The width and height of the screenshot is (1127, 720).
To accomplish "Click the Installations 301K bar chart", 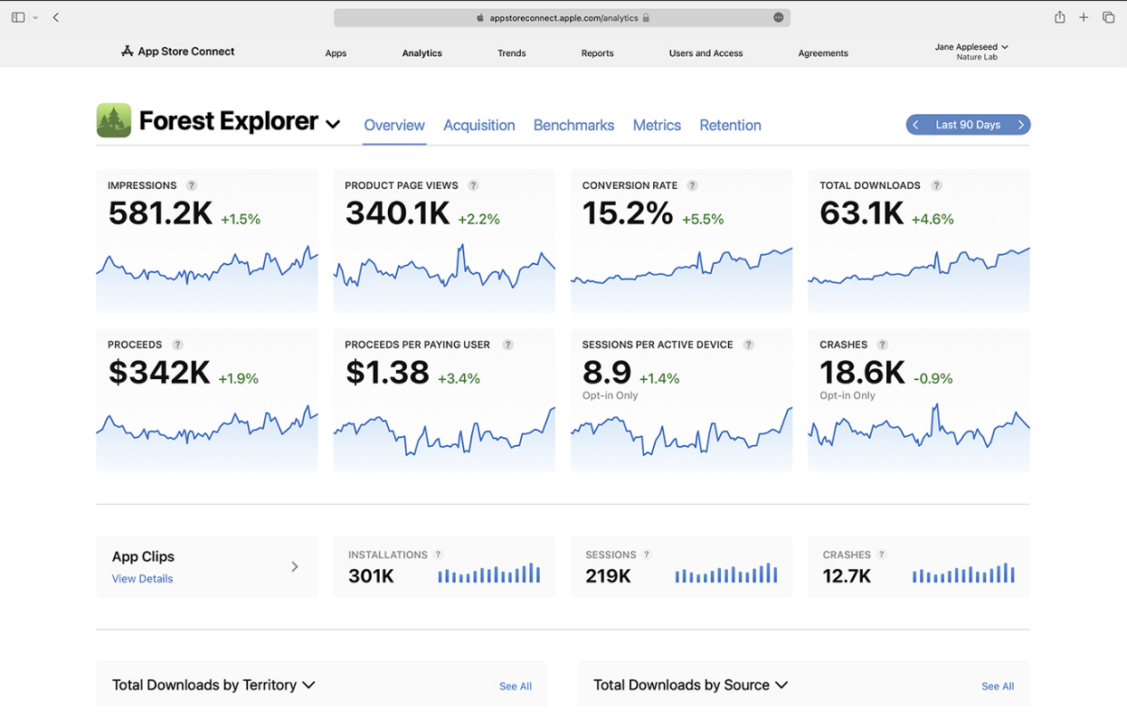I will pyautogui.click(x=489, y=573).
